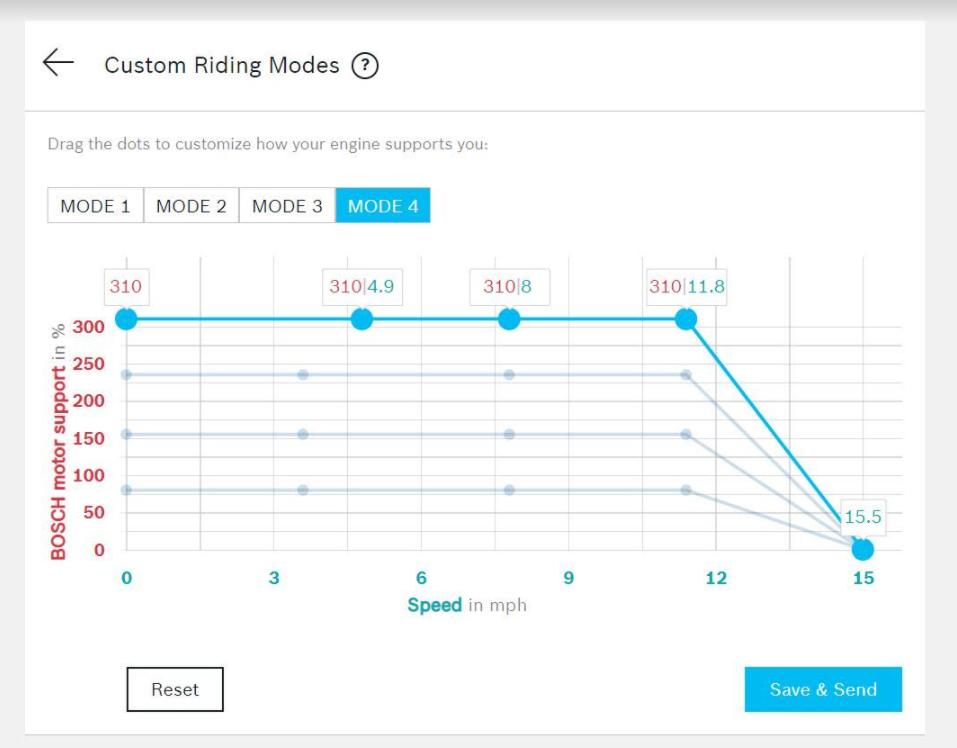Select the blue dot at 8 mph
Viewport: 957px width, 748px height.
click(x=509, y=319)
